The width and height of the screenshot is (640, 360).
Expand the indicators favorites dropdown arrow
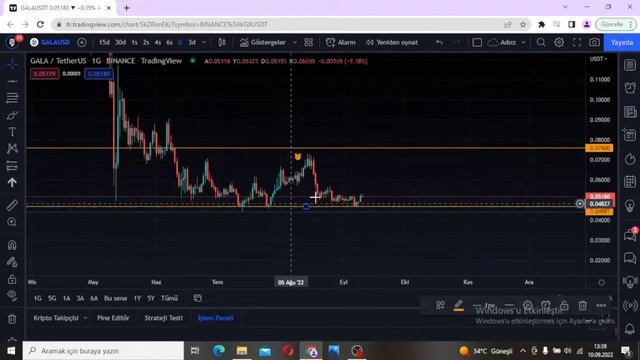click(295, 42)
